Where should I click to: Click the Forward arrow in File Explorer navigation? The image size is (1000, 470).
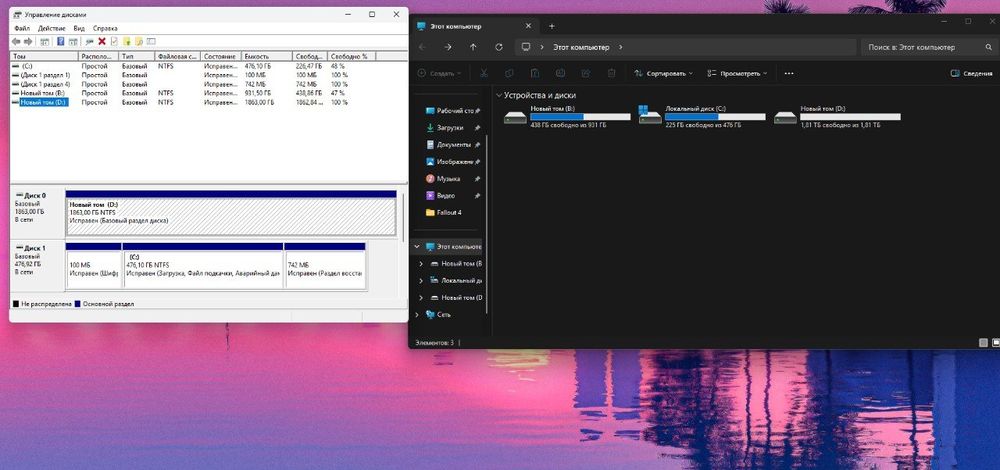coord(448,47)
